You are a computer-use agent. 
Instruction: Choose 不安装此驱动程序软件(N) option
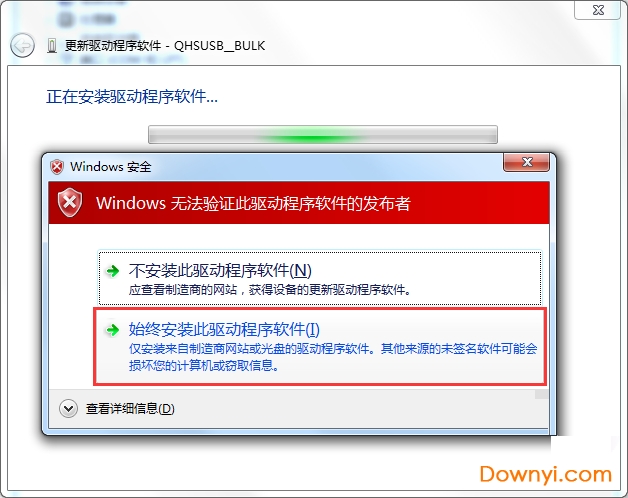pos(320,278)
